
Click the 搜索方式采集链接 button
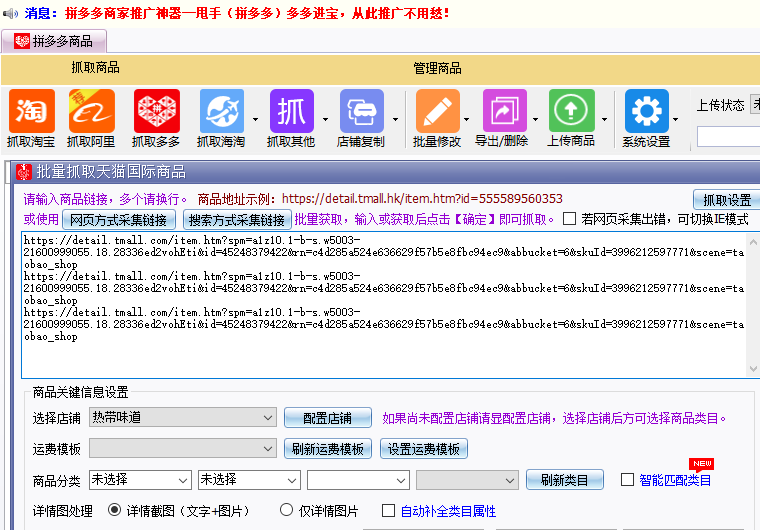(x=237, y=220)
